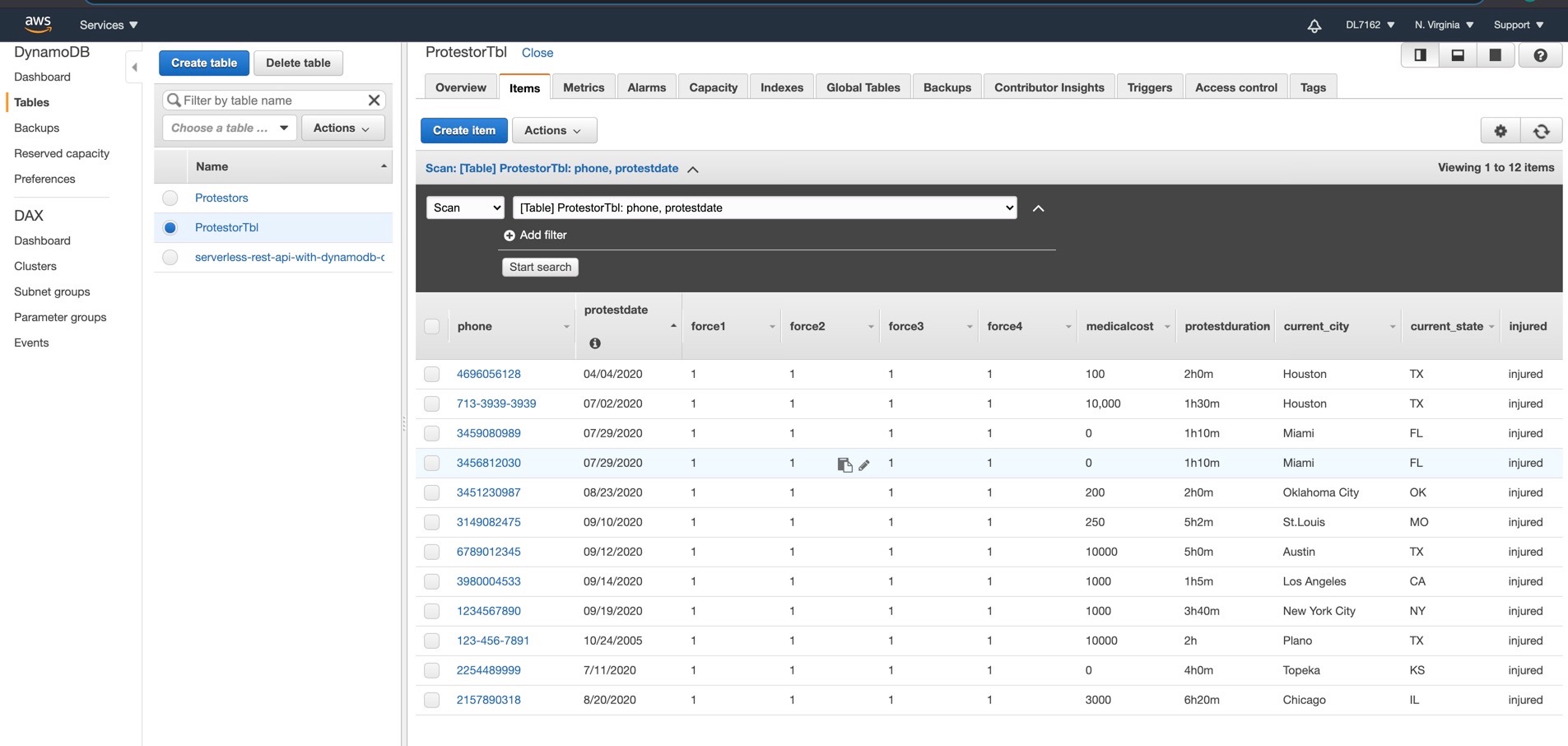Switch to the Alarms tab

[647, 87]
